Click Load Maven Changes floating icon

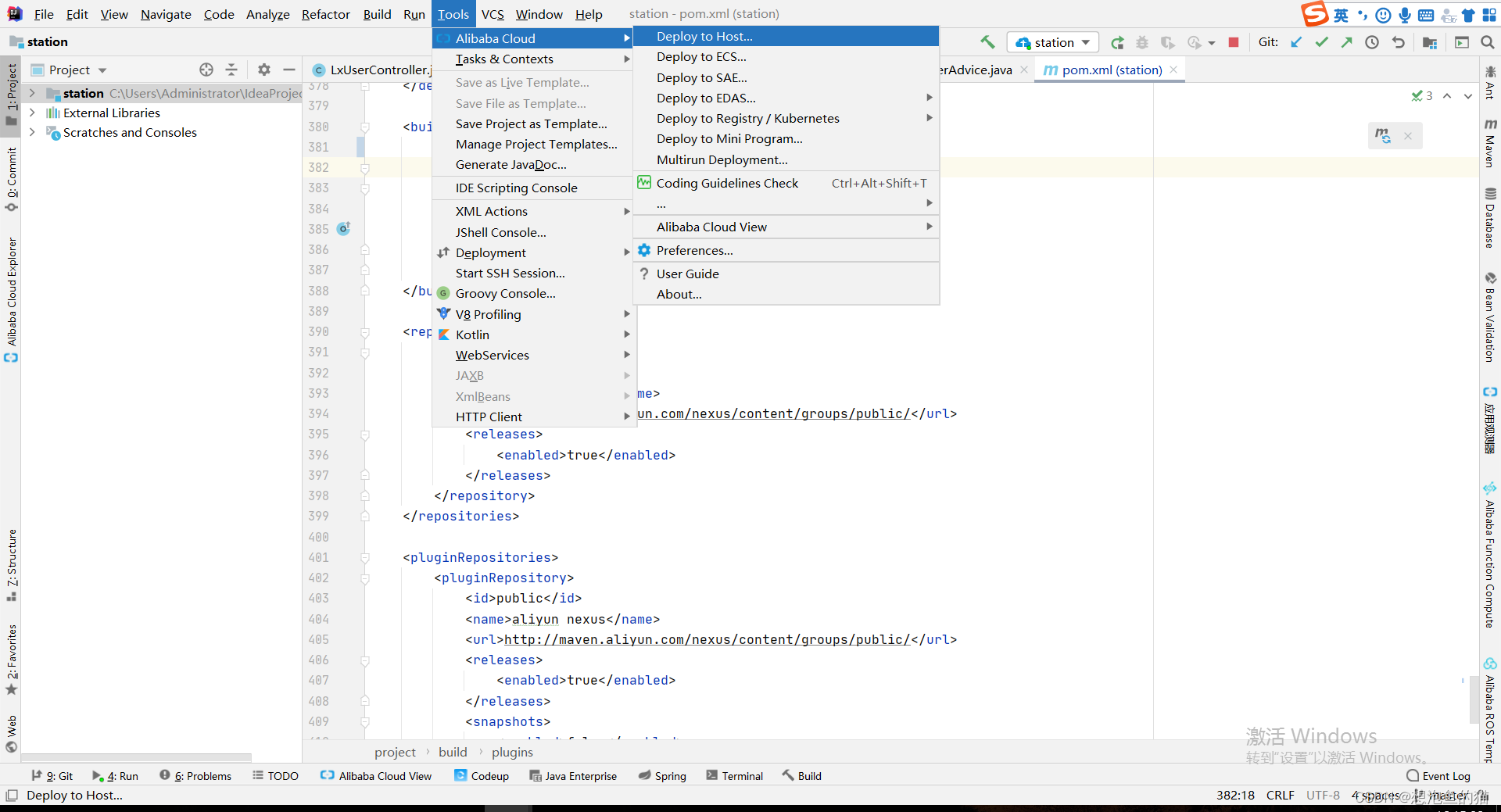1383,136
